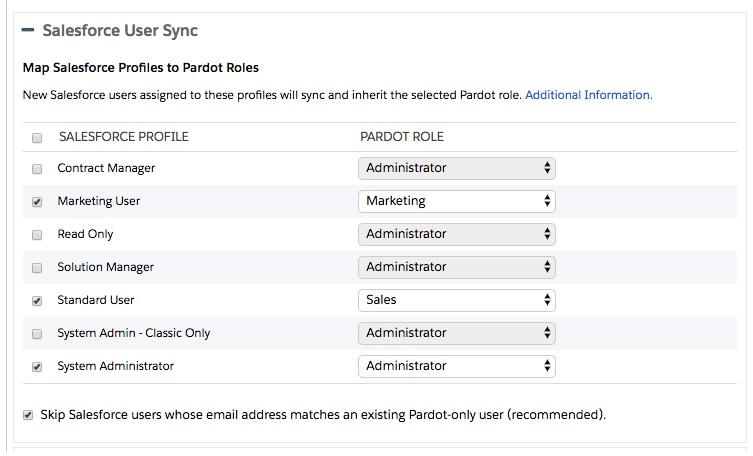Toggle the select-all profiles checkbox
The width and height of the screenshot is (753, 456).
[x=38, y=137]
